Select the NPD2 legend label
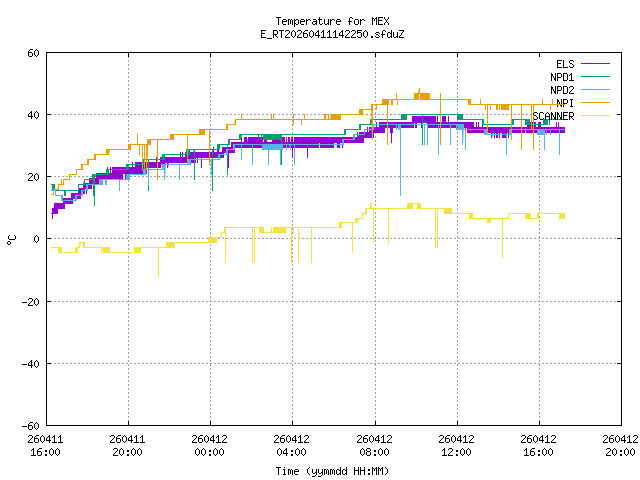 click(562, 90)
